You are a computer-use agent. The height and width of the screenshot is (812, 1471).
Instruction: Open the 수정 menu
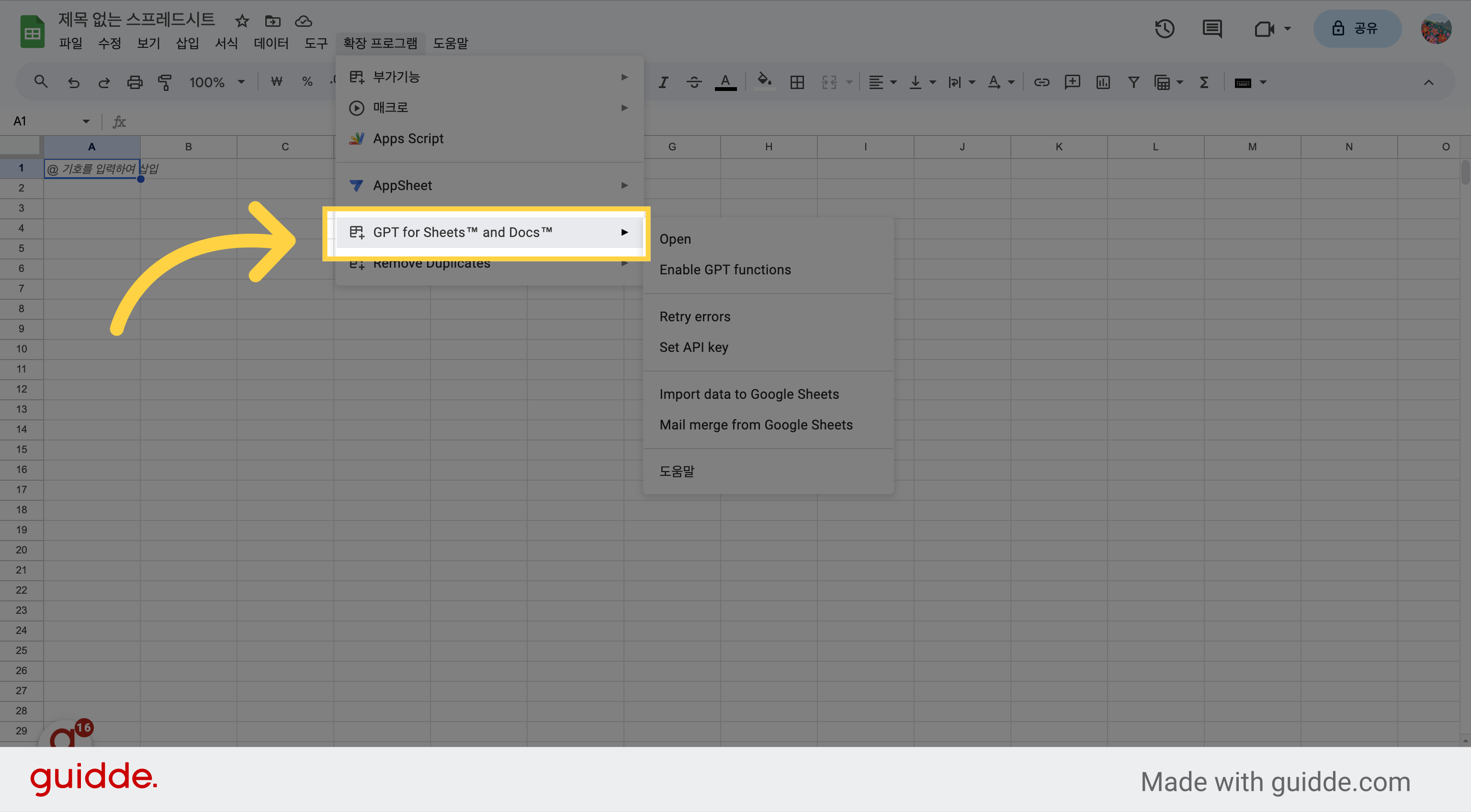pos(110,44)
